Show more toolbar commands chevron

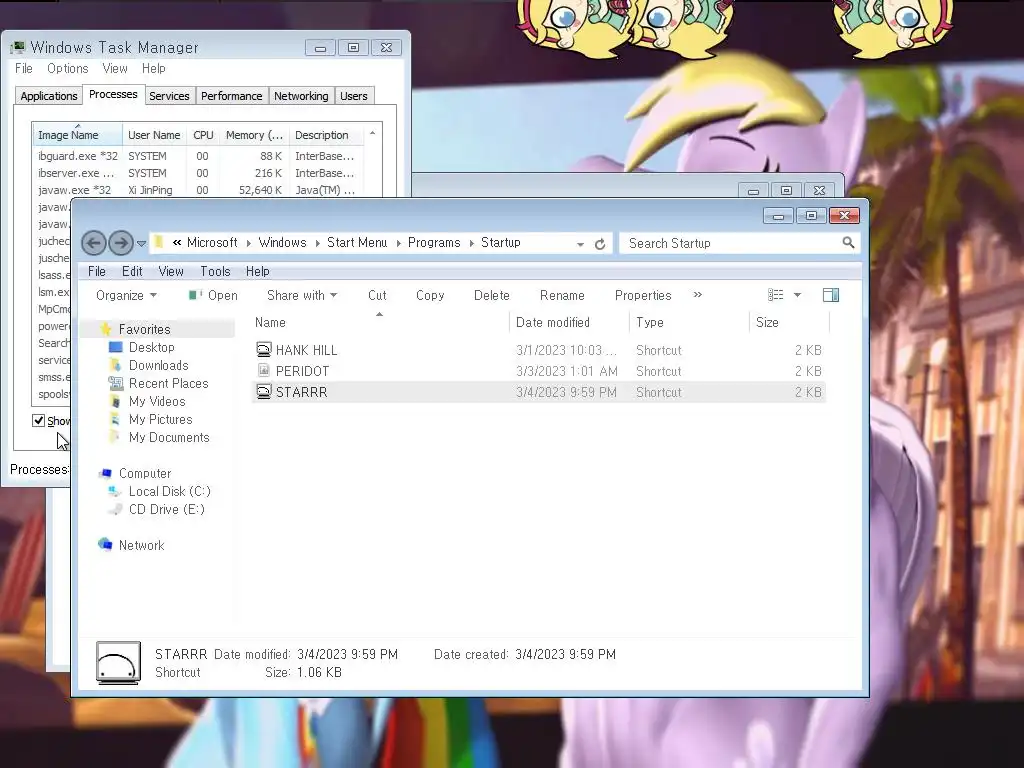[x=697, y=295]
